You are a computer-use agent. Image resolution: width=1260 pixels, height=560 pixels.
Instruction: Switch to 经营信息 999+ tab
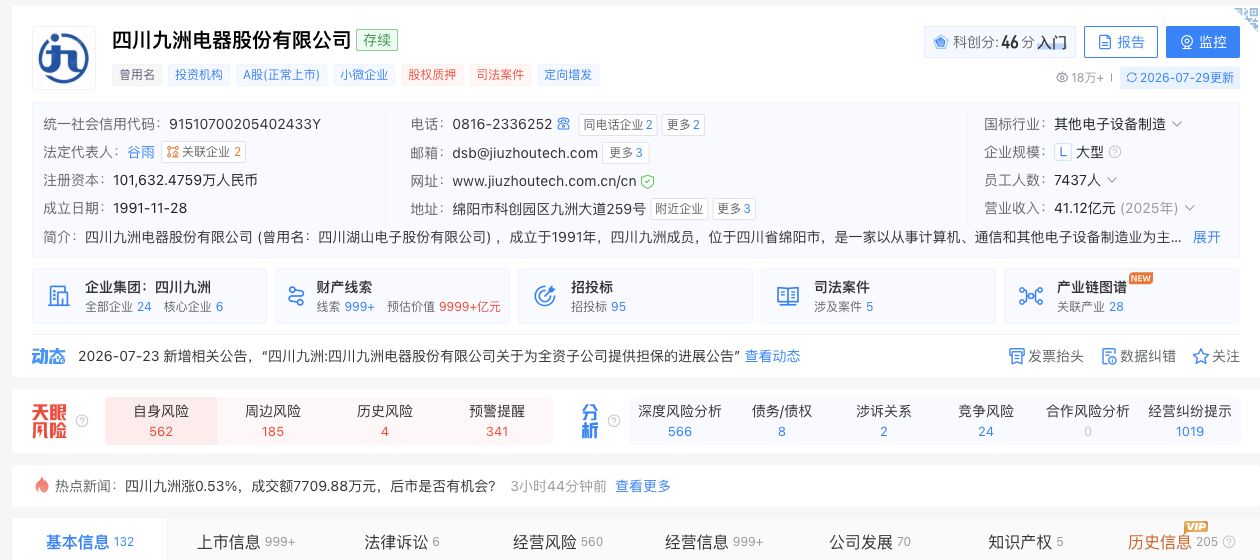[x=714, y=542]
